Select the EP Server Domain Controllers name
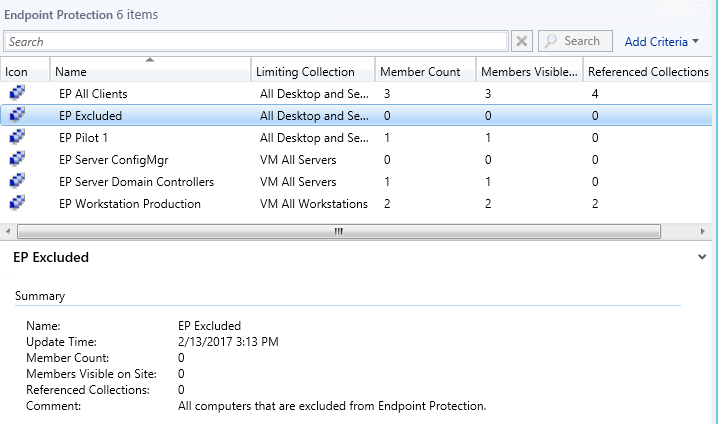Image resolution: width=718 pixels, height=424 pixels. (x=136, y=182)
